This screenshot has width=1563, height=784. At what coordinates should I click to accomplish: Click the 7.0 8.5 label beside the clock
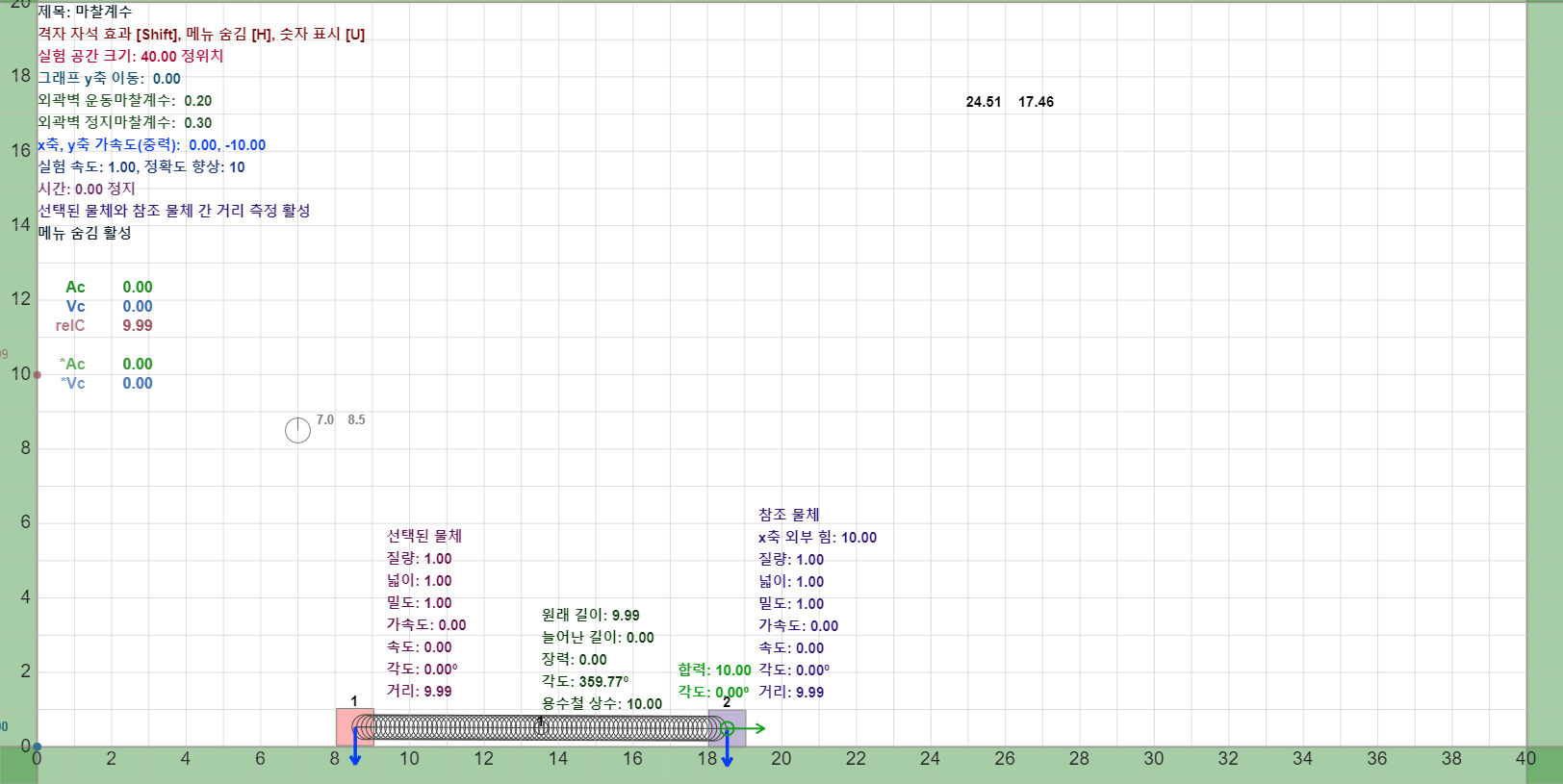(341, 419)
